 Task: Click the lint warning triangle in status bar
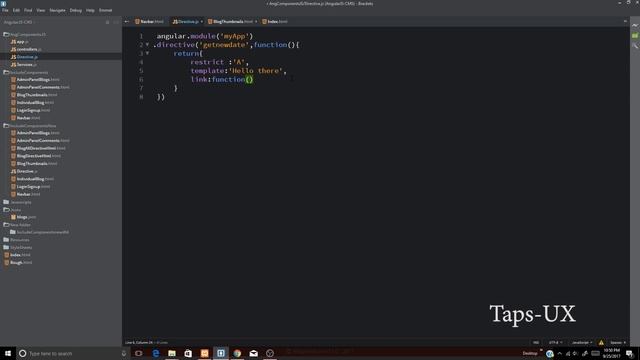[601, 342]
